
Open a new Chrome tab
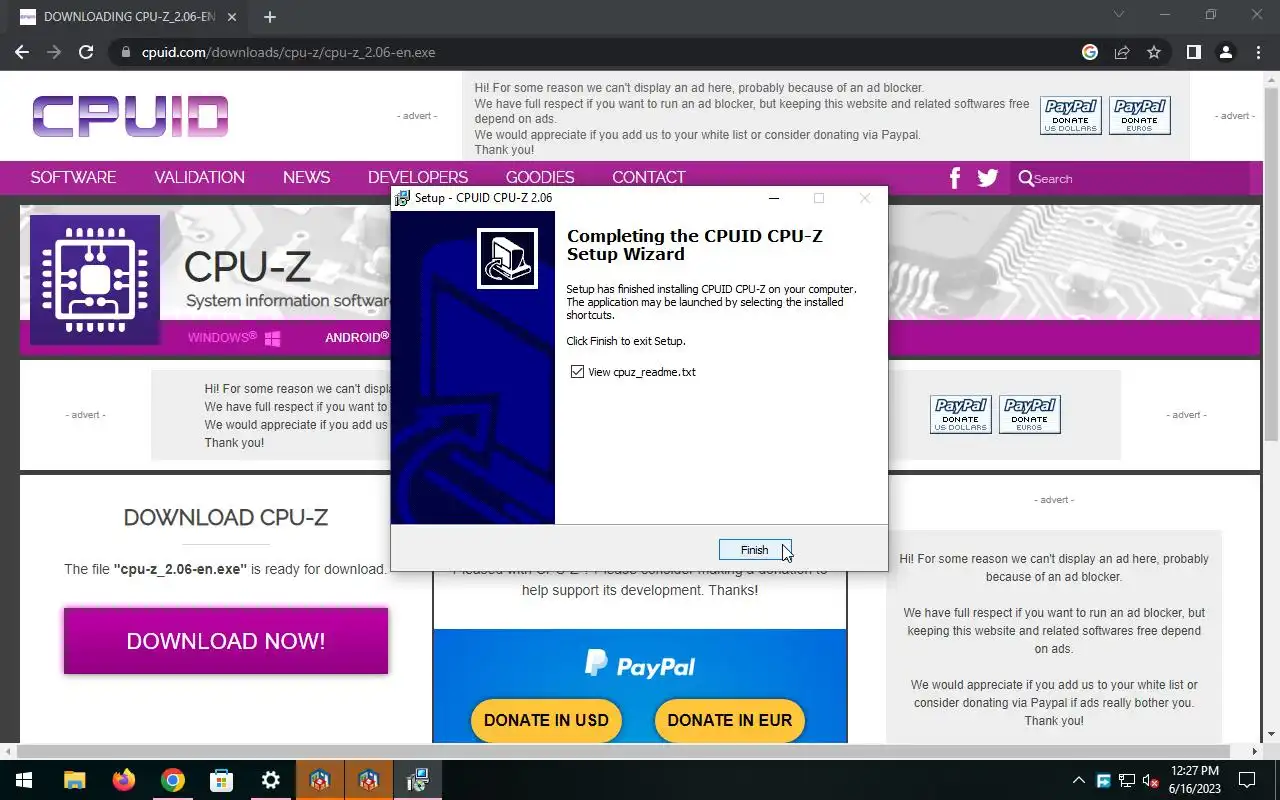pos(270,16)
